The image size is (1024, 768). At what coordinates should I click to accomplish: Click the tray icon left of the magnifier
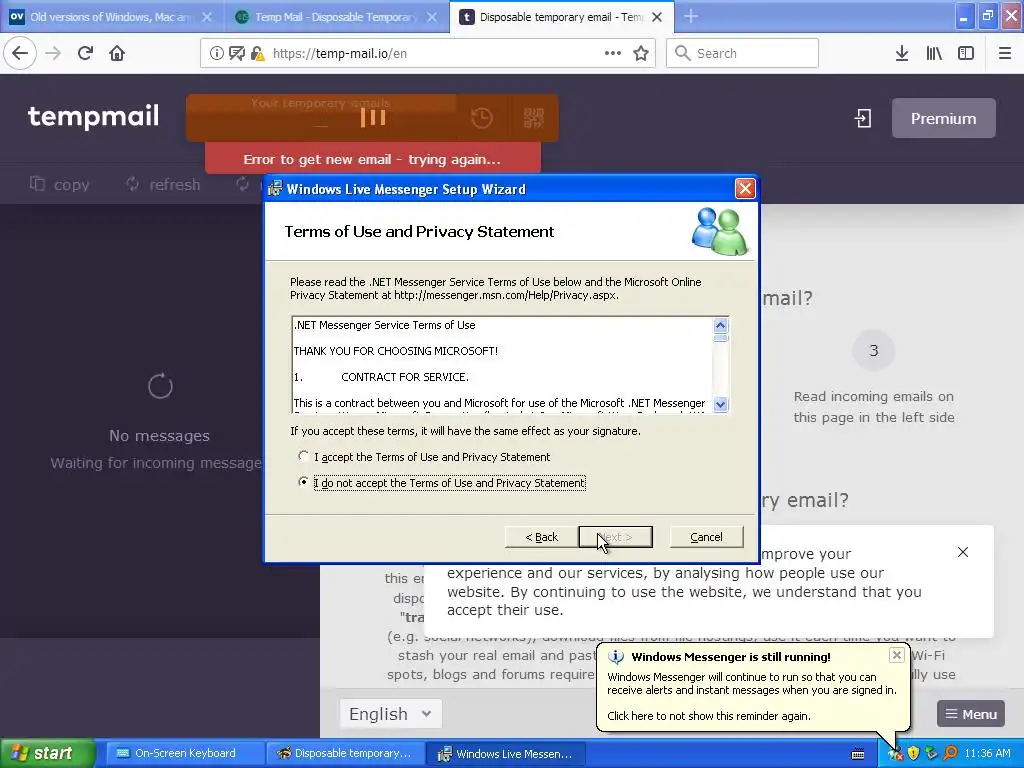pos(931,754)
